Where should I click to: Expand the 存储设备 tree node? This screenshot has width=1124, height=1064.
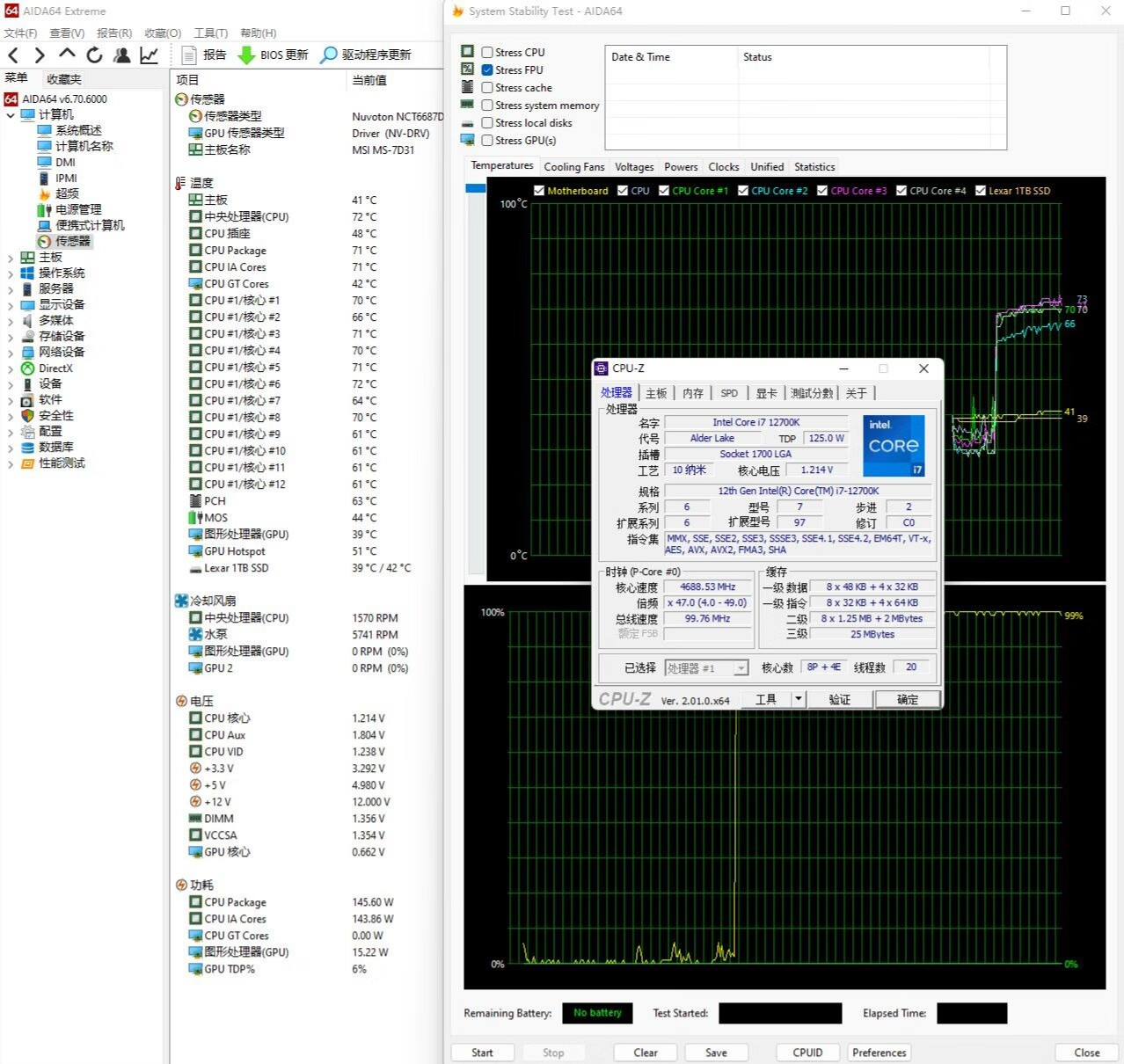point(11,337)
